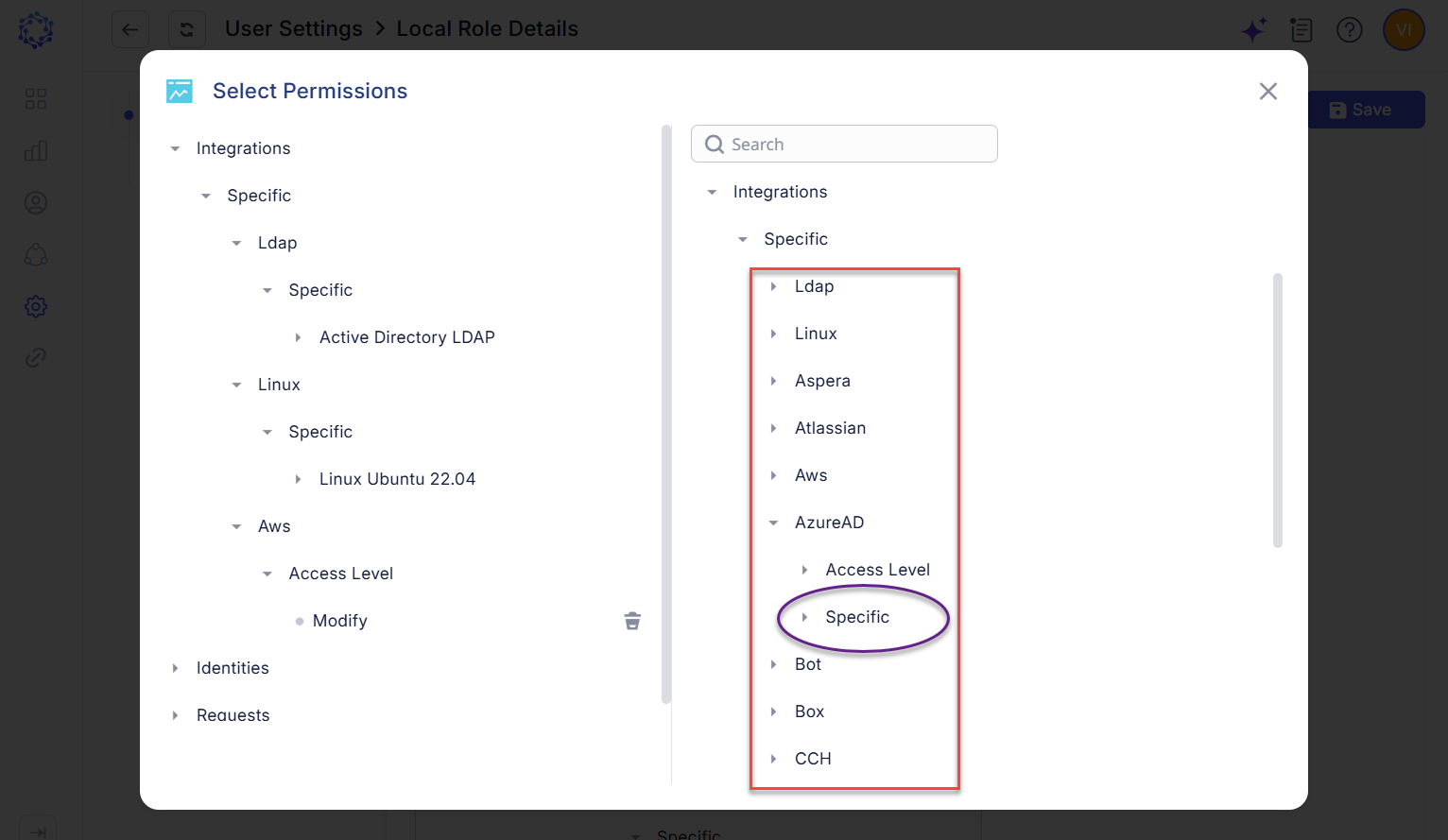Click the Select Permissions header icon
The image size is (1448, 840).
(180, 91)
